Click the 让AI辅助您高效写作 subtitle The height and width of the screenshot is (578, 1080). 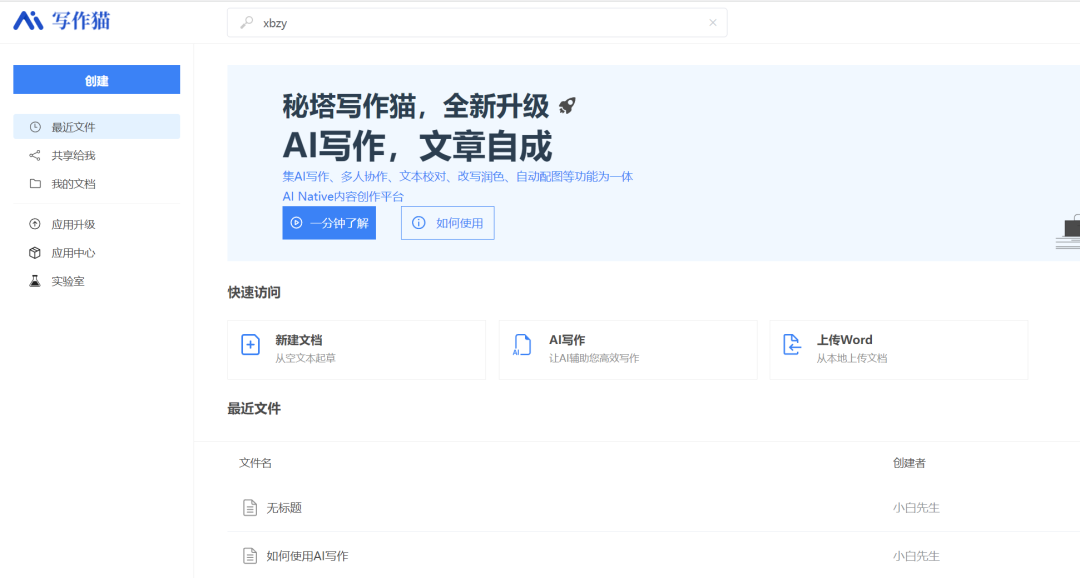[594, 358]
